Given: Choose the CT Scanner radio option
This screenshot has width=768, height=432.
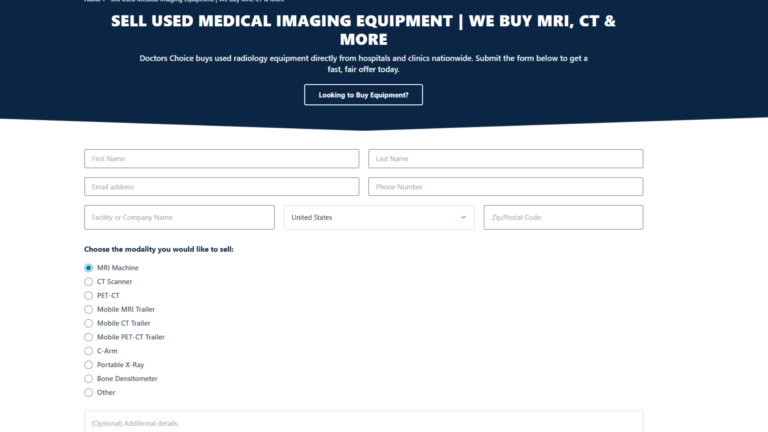Looking at the screenshot, I should (88, 282).
